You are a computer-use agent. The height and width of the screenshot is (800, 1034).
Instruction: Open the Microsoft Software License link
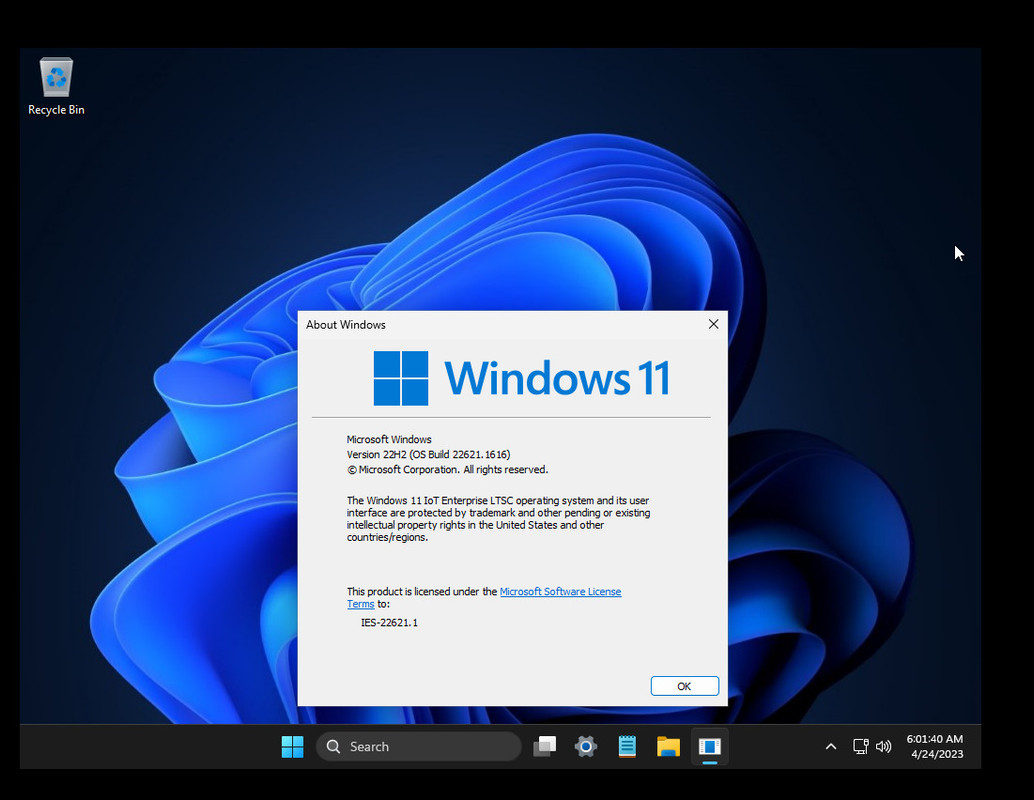pyautogui.click(x=560, y=592)
